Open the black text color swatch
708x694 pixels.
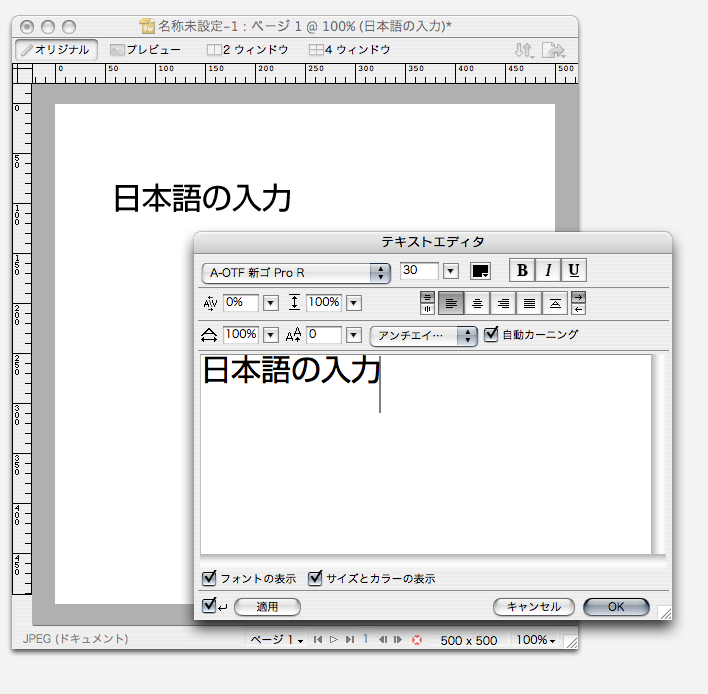[x=480, y=272]
